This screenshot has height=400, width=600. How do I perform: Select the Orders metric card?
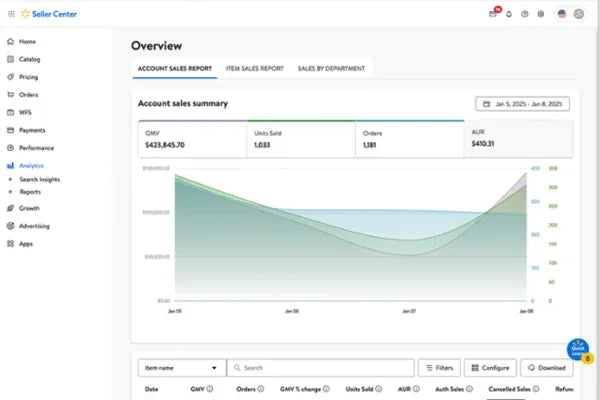410,139
